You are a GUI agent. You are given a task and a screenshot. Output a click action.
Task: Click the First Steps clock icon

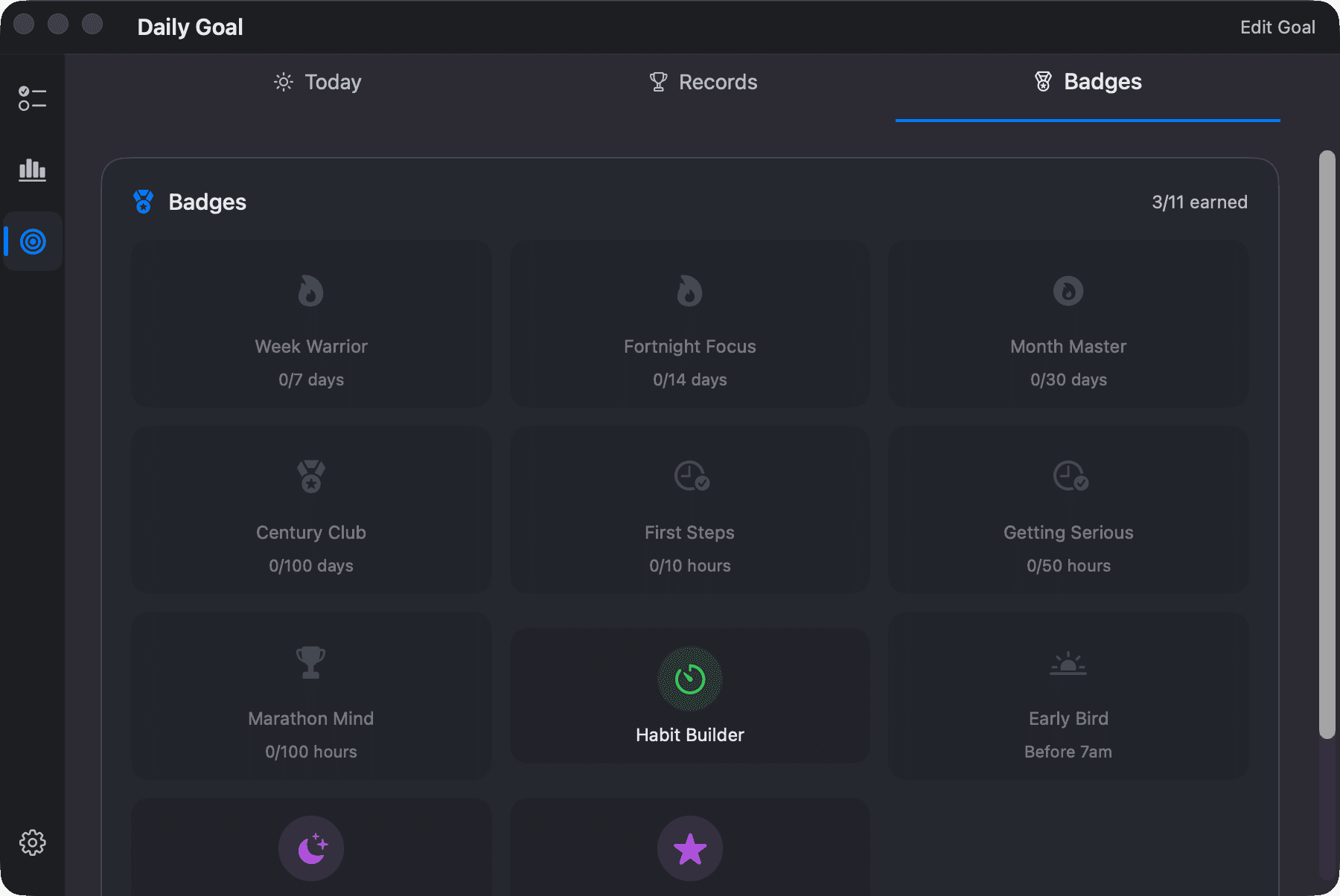[692, 476]
